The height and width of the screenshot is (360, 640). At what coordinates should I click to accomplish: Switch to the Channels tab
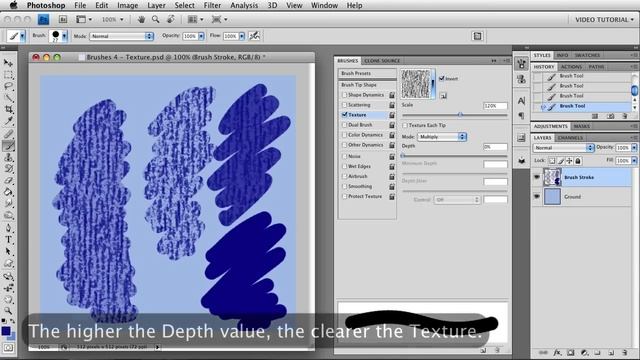[x=570, y=138]
